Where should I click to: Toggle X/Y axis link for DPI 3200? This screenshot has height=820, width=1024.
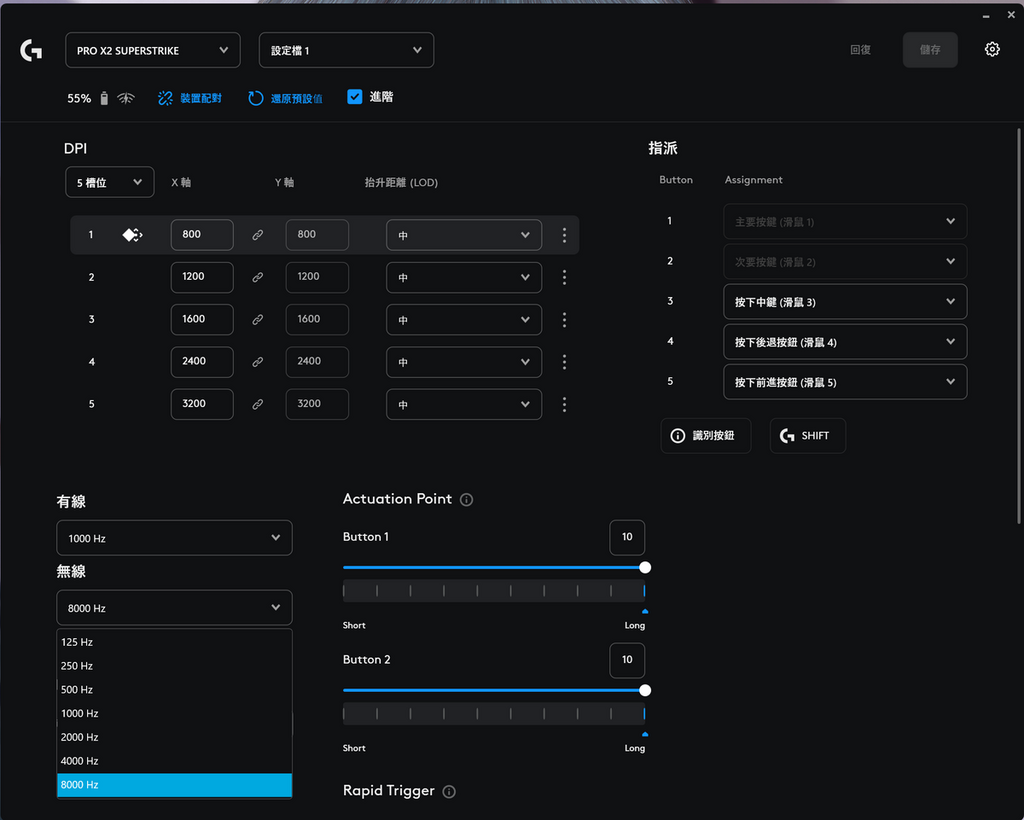pos(257,404)
